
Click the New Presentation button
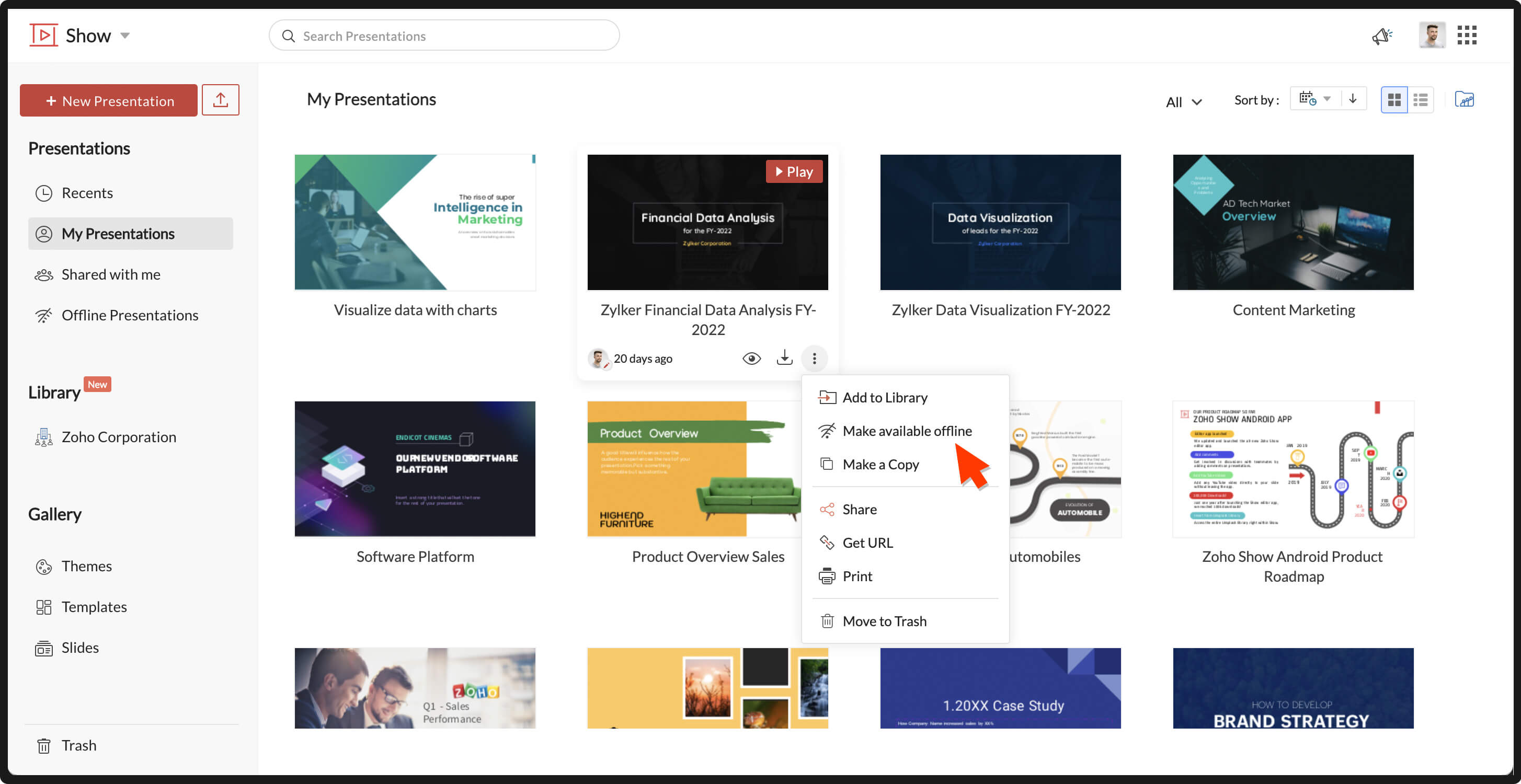pyautogui.click(x=109, y=100)
